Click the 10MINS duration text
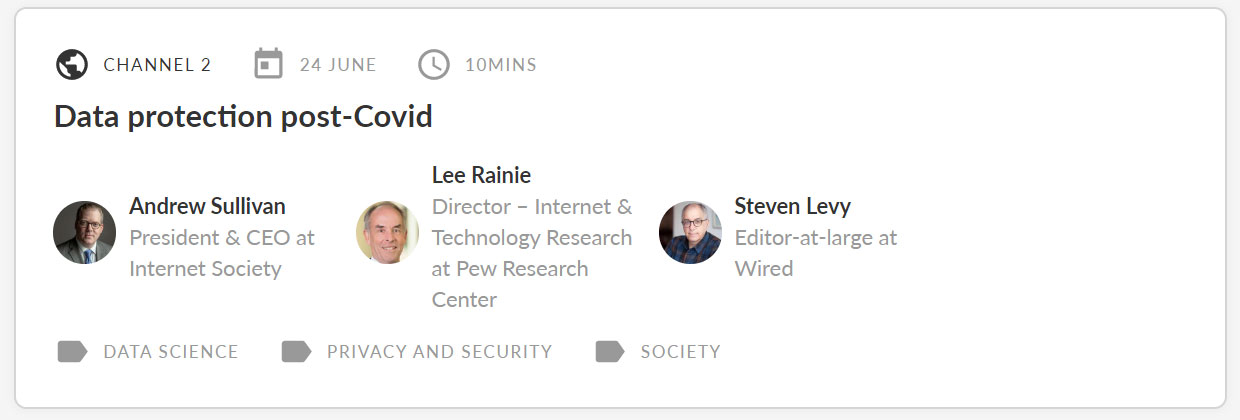Screen dimensions: 1240x420 [x=501, y=65]
